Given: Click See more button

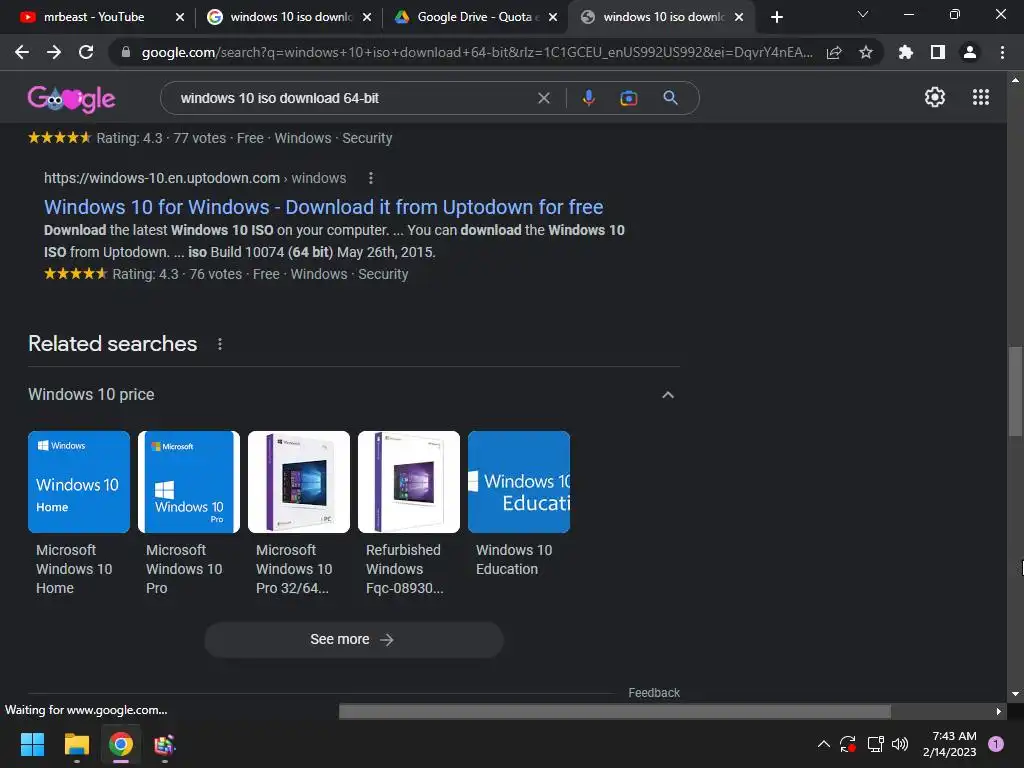Looking at the screenshot, I should (x=353, y=639).
